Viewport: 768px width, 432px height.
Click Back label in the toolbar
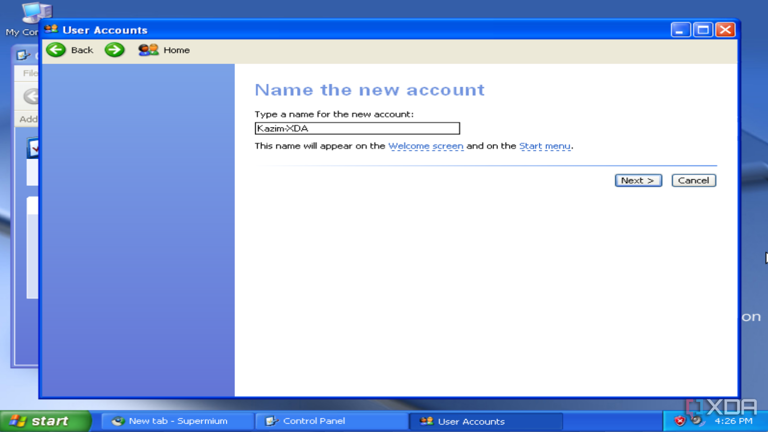(x=82, y=50)
